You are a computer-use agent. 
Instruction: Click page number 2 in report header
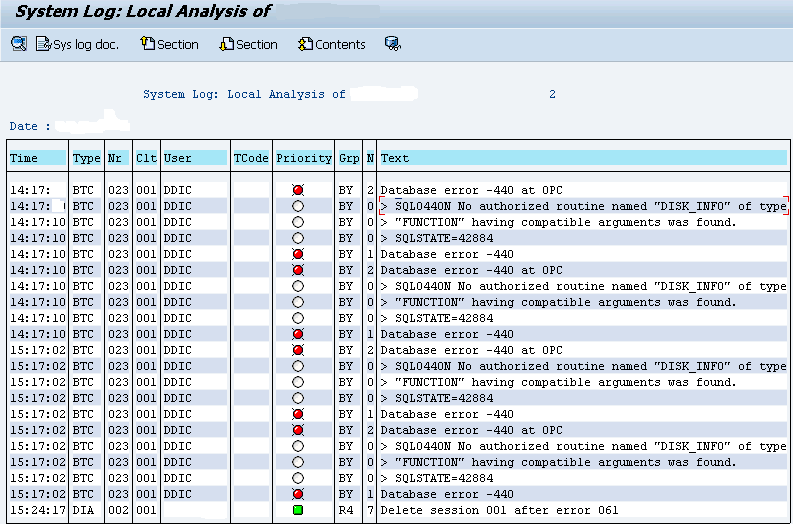(552, 94)
